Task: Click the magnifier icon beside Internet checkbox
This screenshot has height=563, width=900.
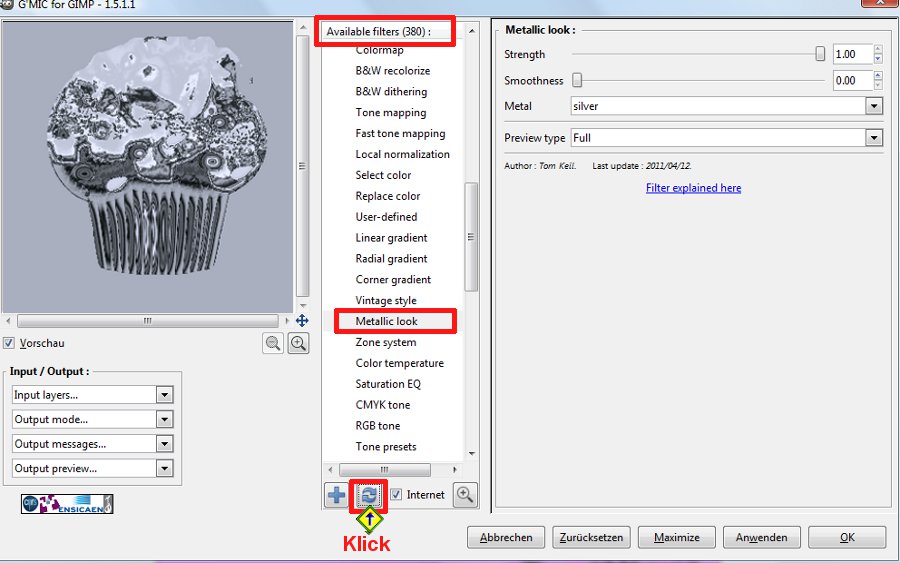Action: (x=465, y=495)
